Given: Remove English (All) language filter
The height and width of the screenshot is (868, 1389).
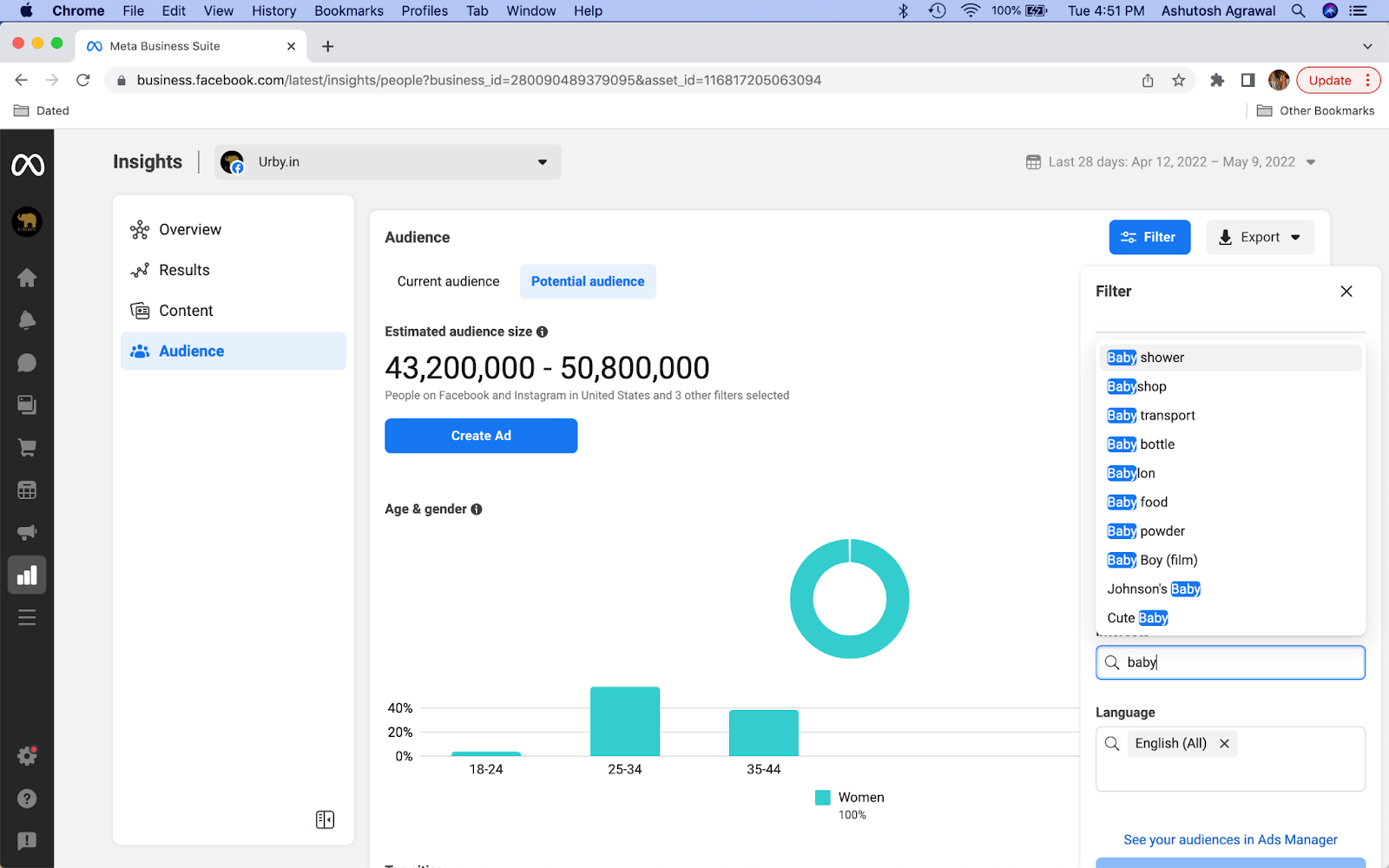Looking at the screenshot, I should pyautogui.click(x=1224, y=744).
